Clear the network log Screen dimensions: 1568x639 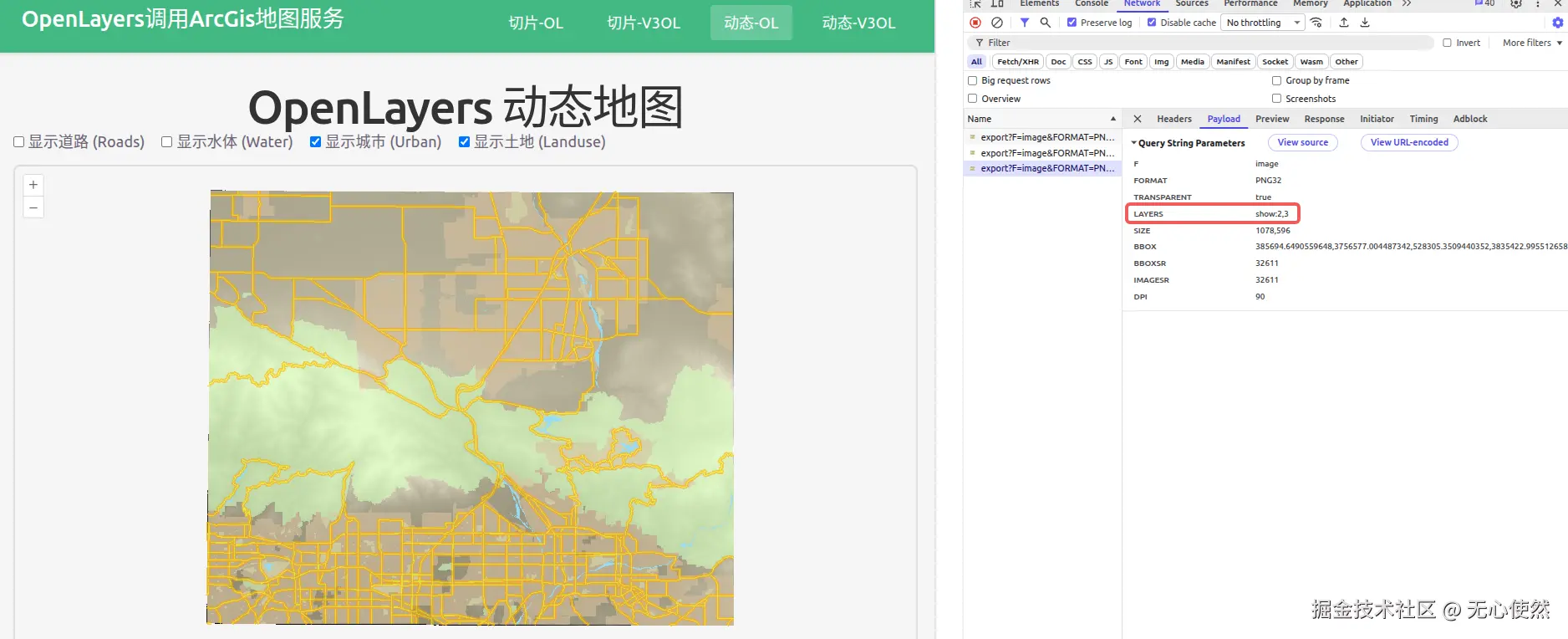point(996,23)
